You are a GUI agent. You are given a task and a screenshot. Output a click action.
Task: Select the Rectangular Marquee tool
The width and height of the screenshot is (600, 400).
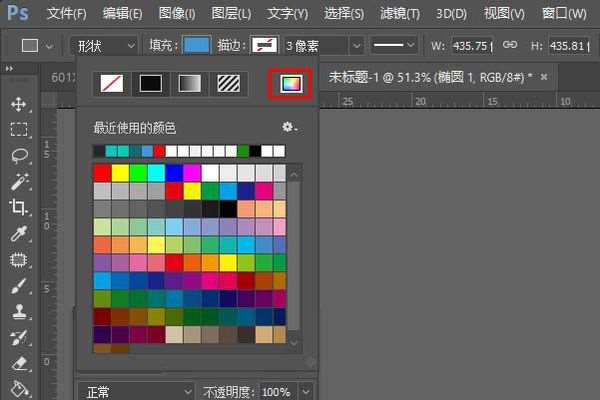[18, 129]
